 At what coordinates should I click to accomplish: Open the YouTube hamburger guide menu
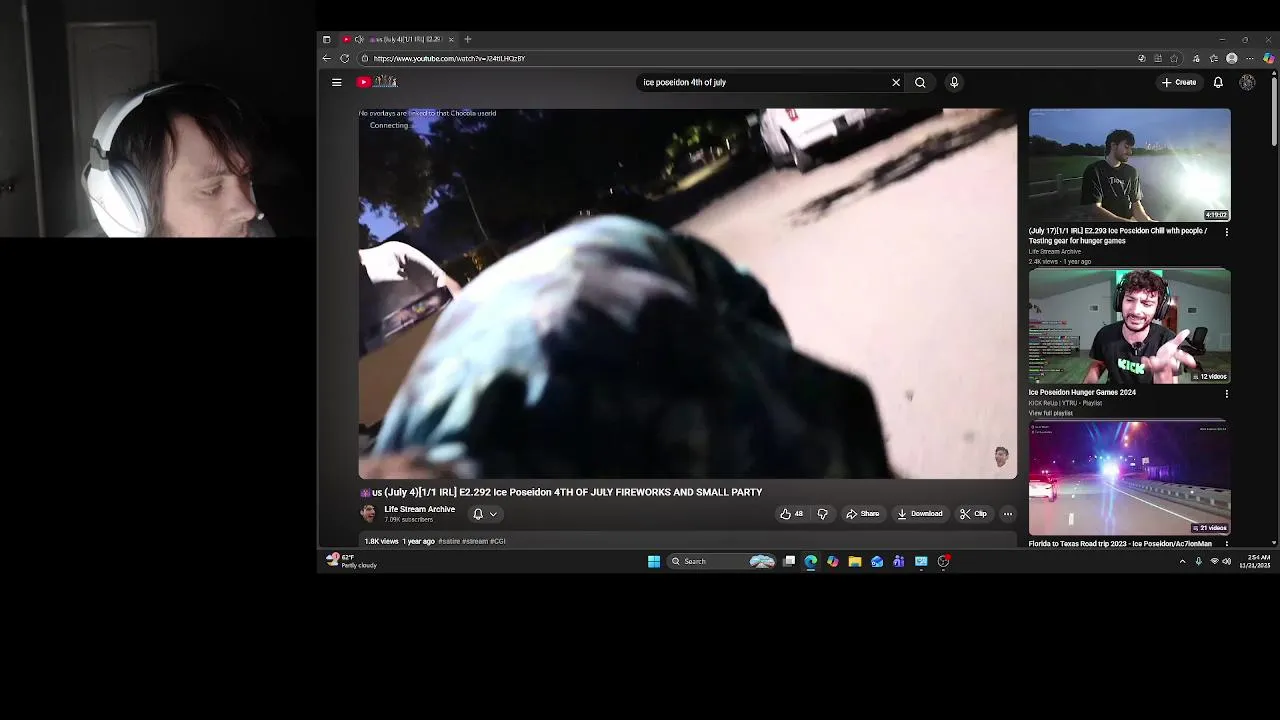[x=337, y=82]
